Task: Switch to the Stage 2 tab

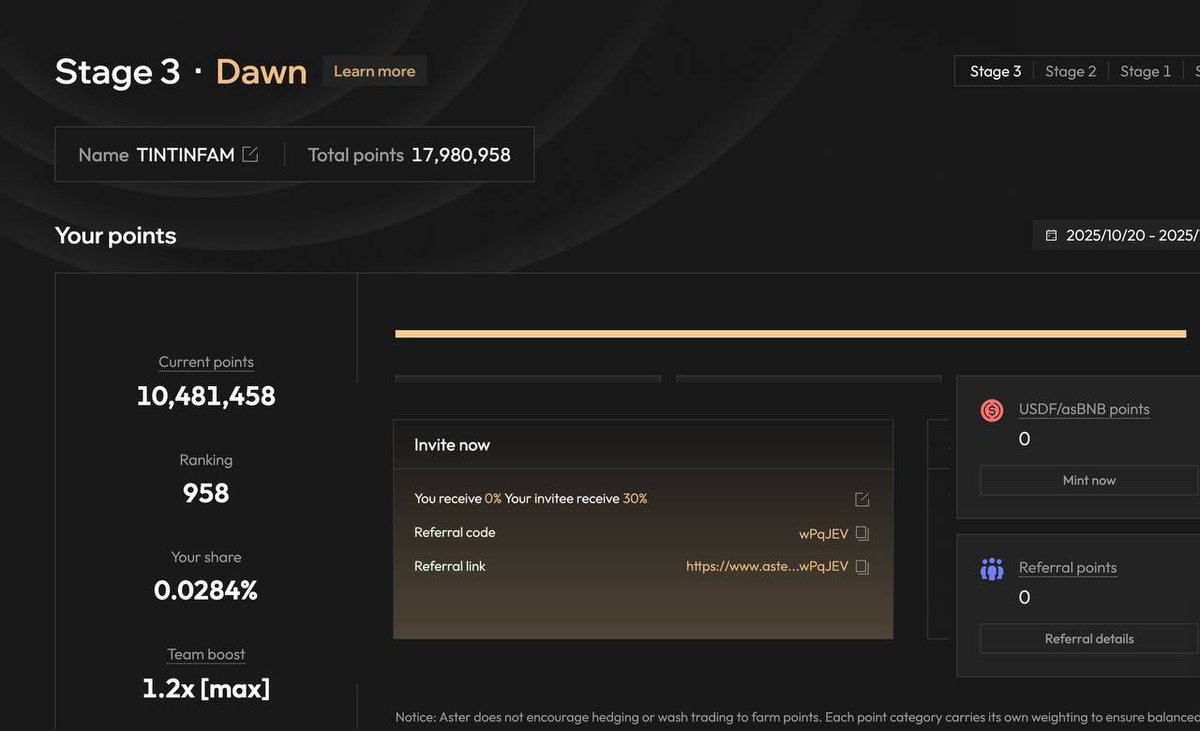Action: [x=1071, y=71]
